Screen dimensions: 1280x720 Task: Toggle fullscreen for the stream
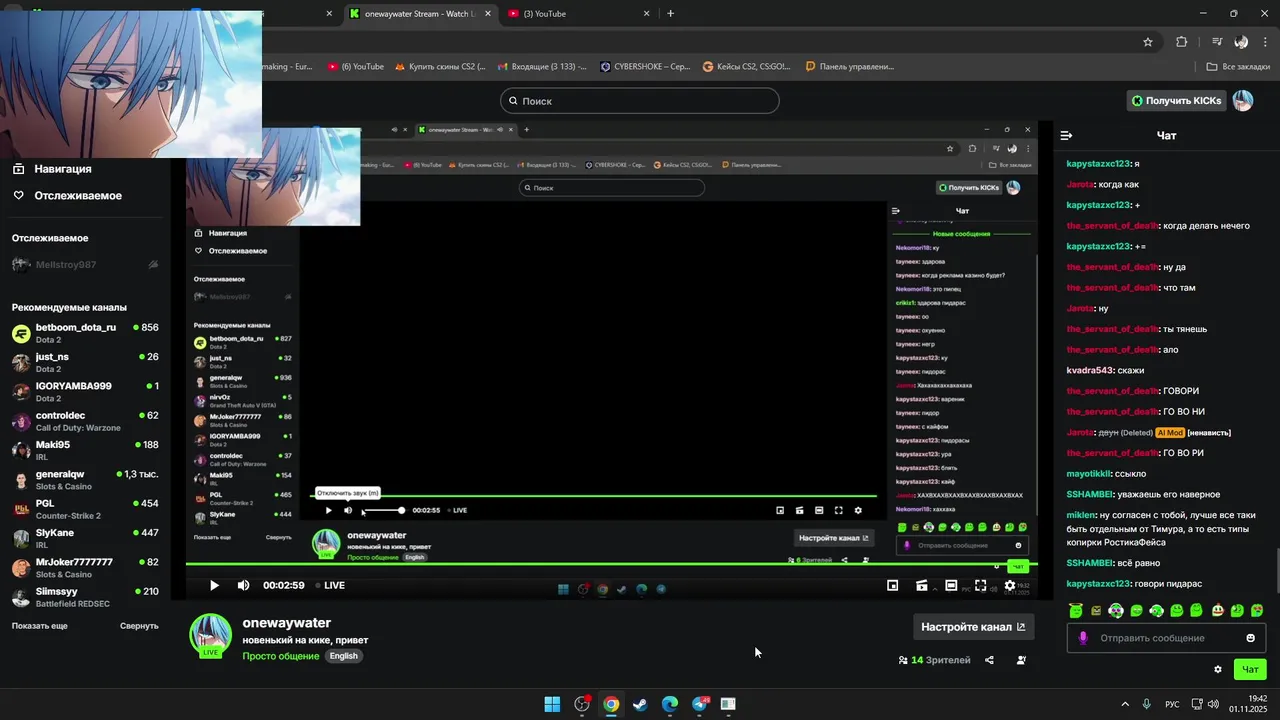(980, 586)
